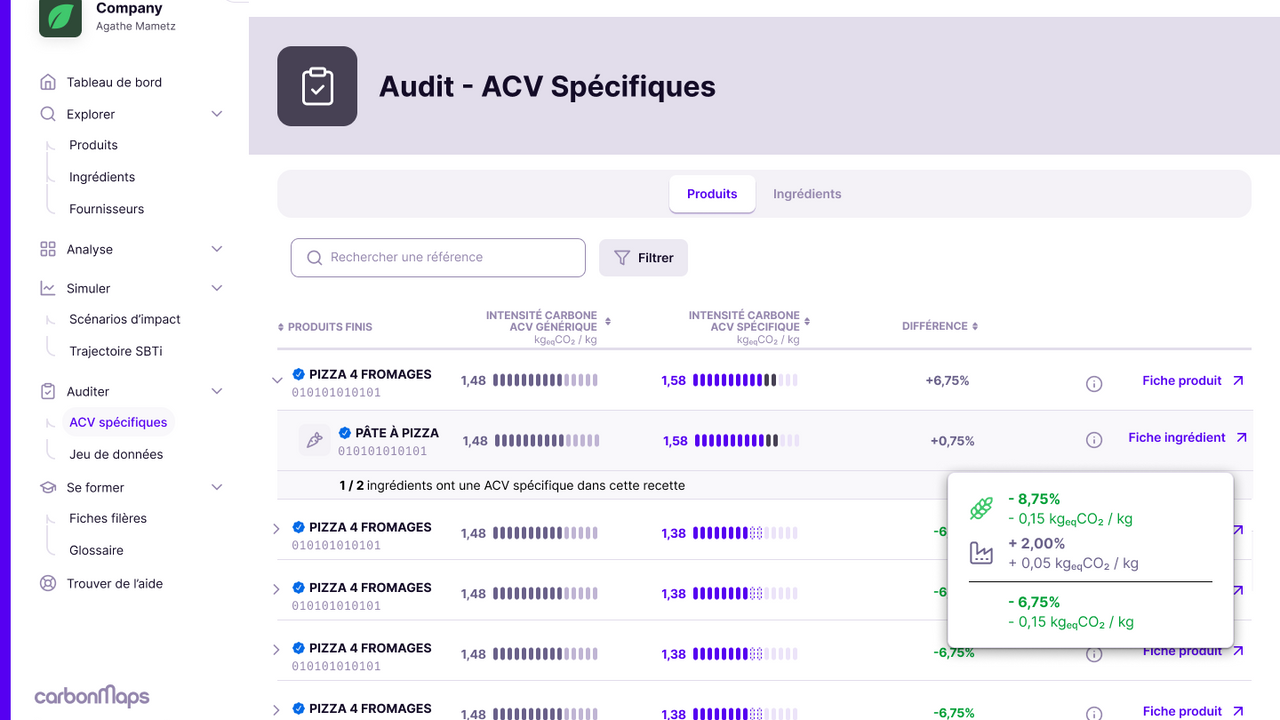Click the green leaf Company logo
The image size is (1280, 720).
(60, 16)
